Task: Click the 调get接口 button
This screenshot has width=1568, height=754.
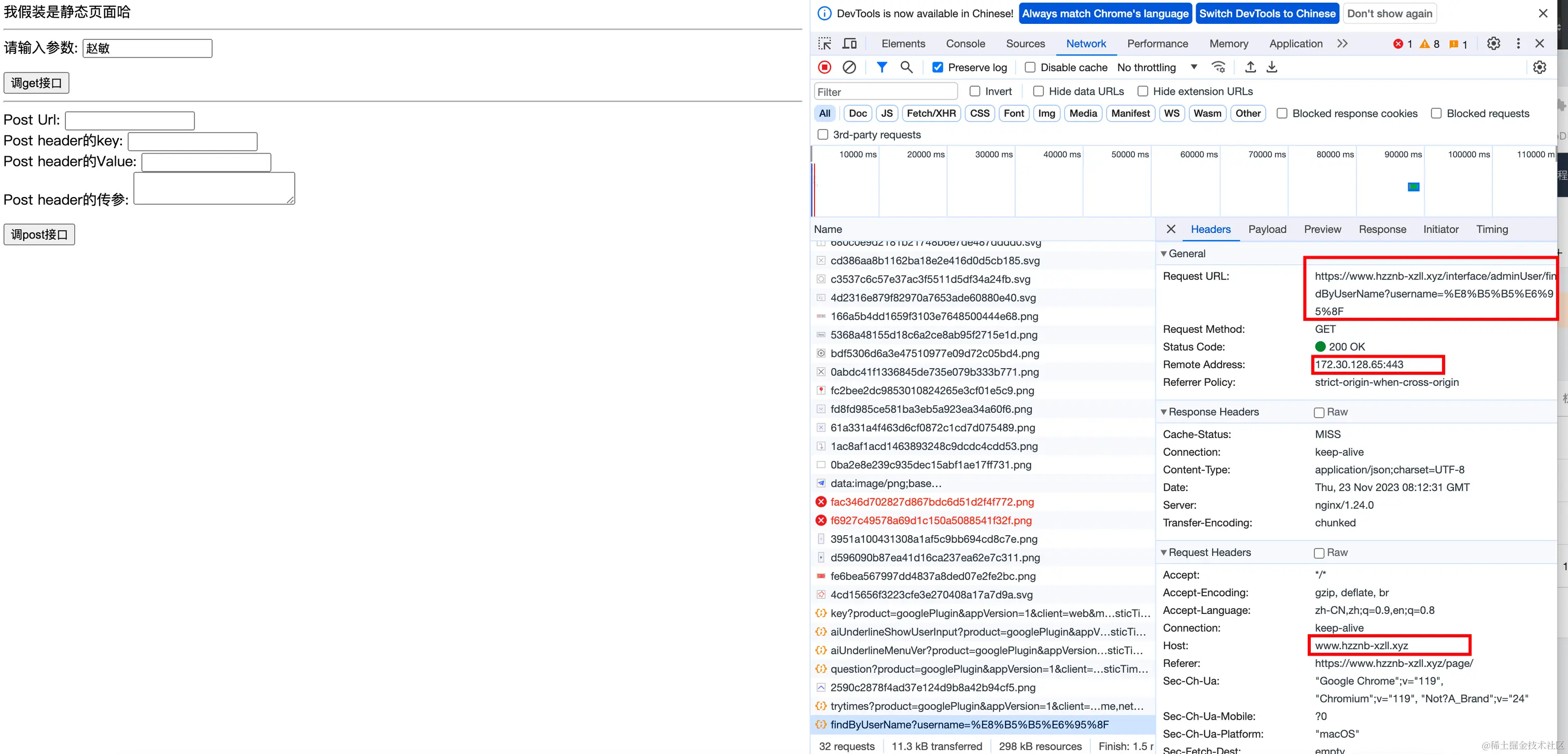Action: point(36,83)
